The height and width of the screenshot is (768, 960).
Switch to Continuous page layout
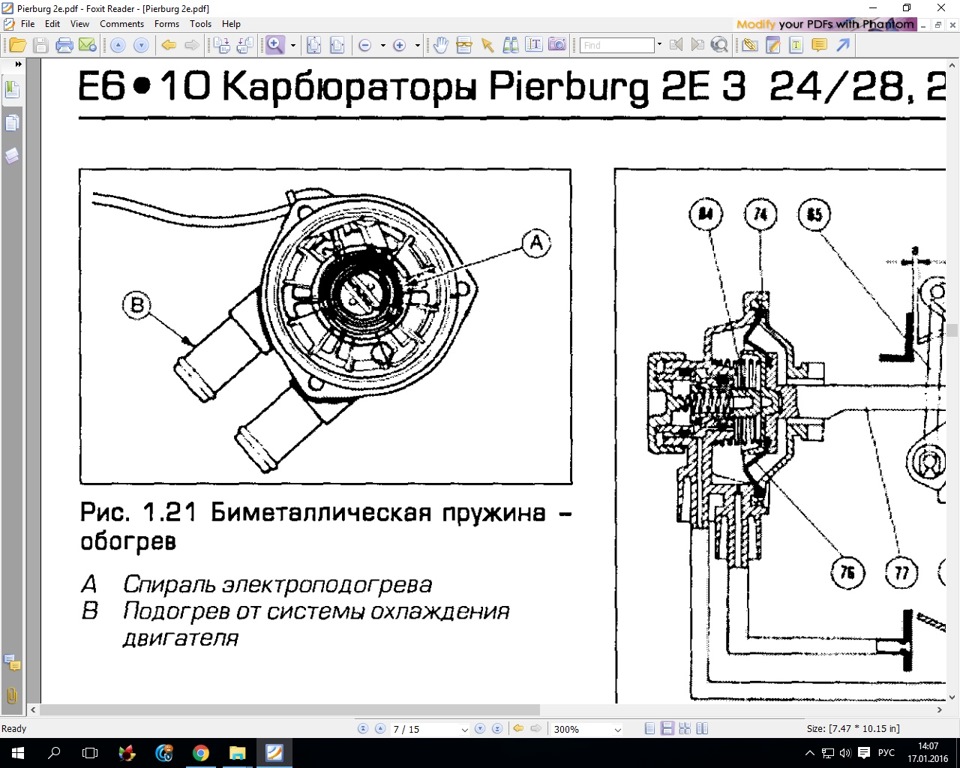(x=668, y=729)
